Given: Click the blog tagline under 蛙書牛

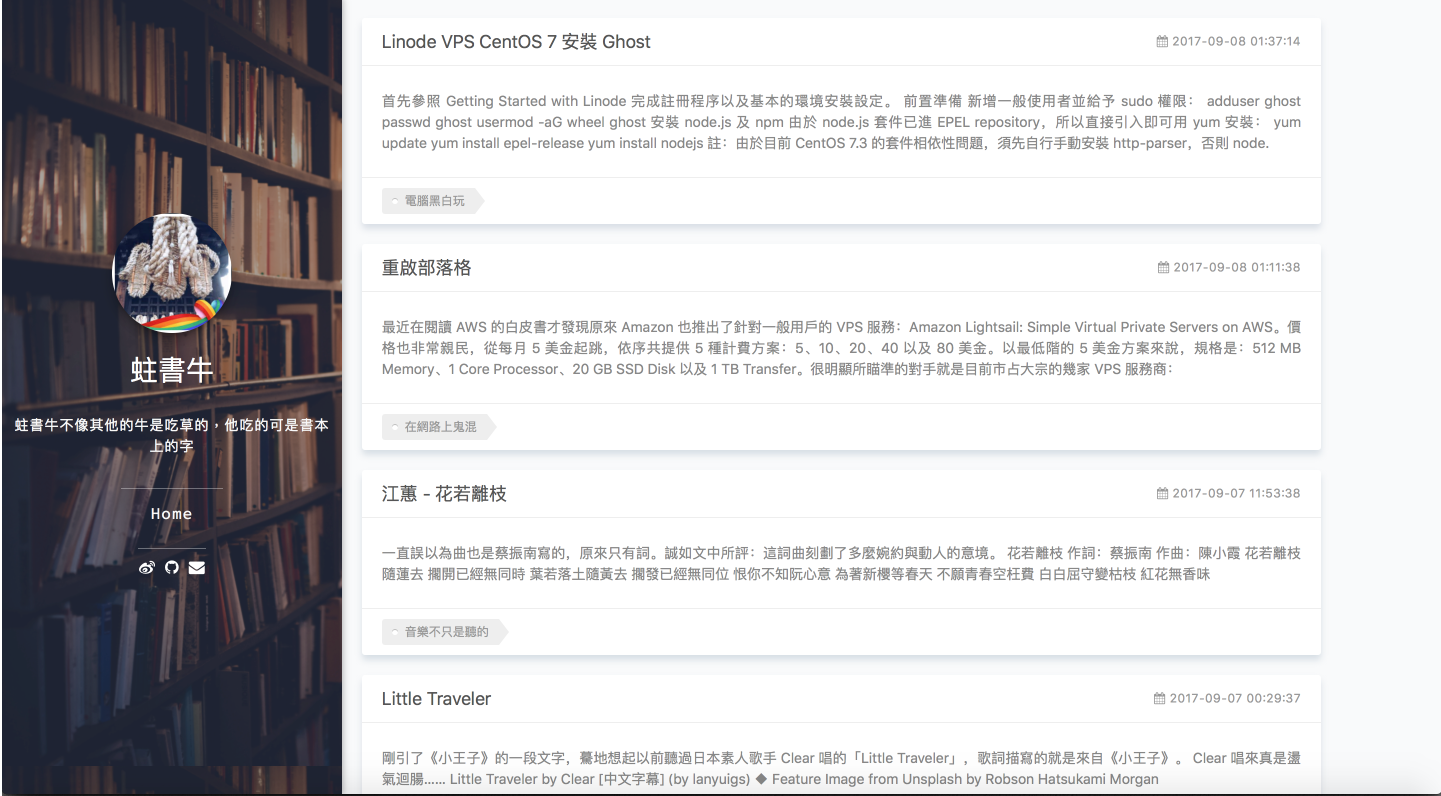Looking at the screenshot, I should [172, 435].
